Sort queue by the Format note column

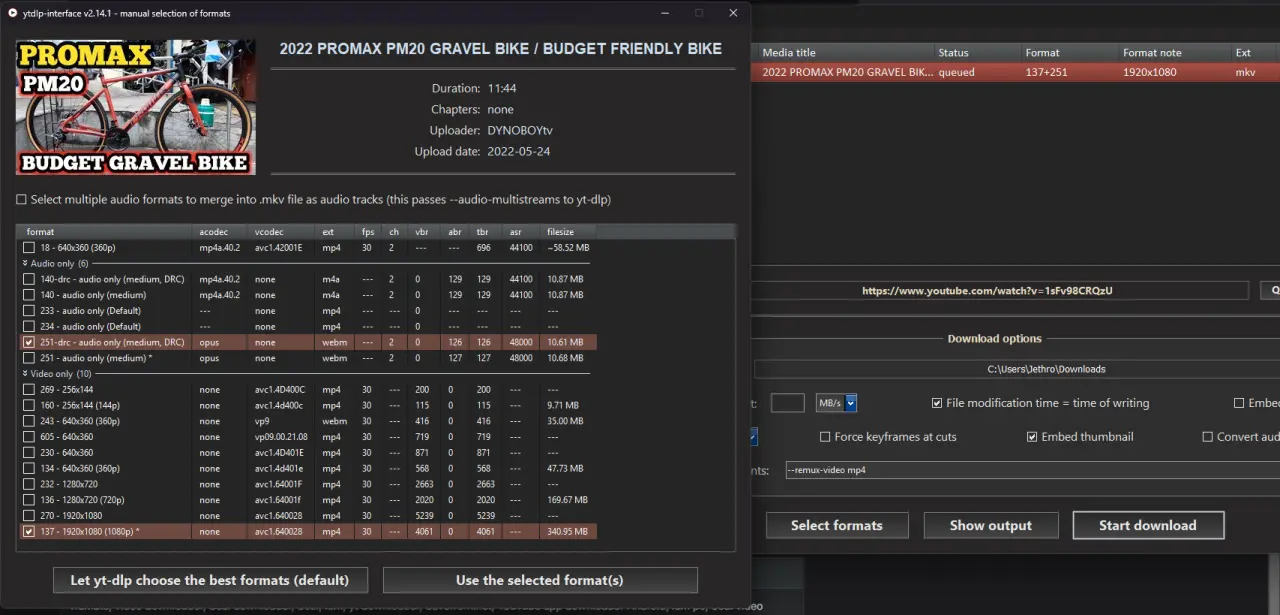click(x=1173, y=53)
